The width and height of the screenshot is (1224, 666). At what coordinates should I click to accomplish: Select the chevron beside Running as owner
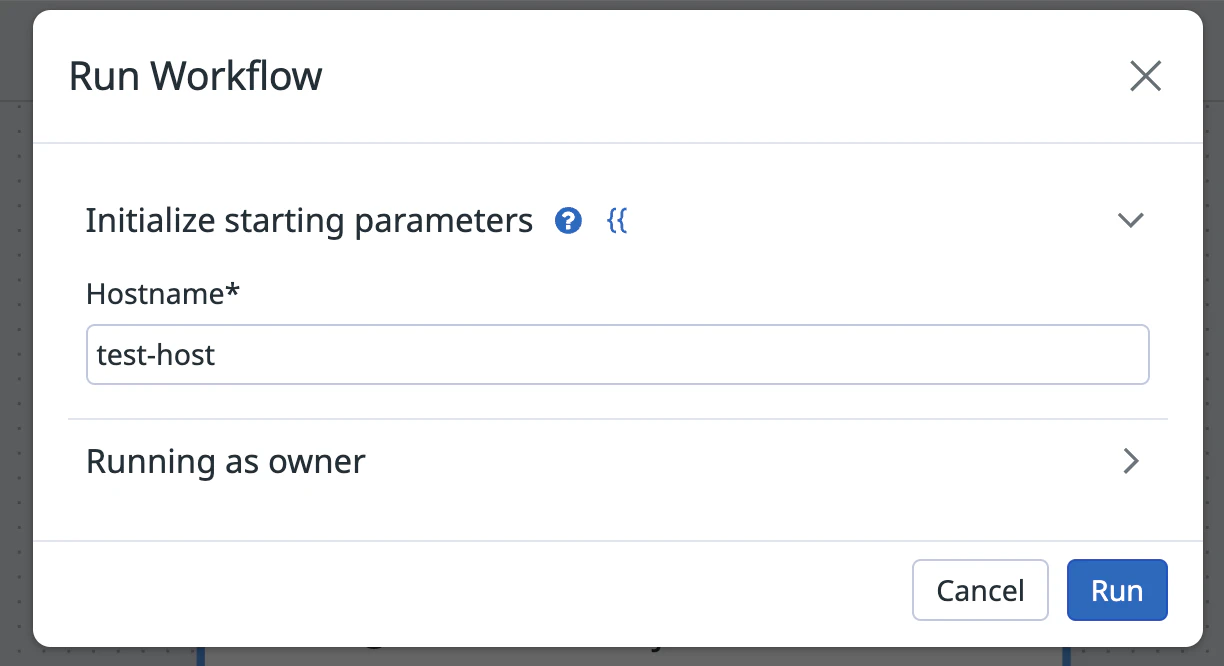(x=1131, y=461)
